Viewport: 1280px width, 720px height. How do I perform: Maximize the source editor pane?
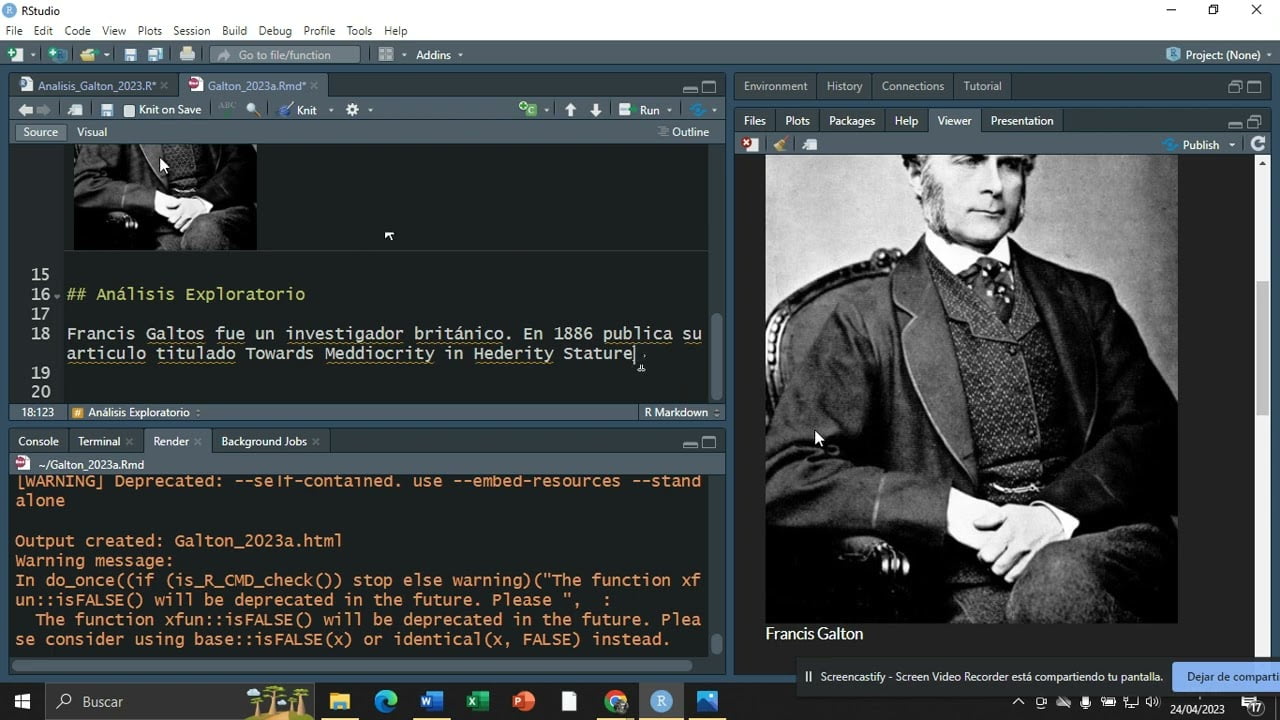tap(709, 87)
